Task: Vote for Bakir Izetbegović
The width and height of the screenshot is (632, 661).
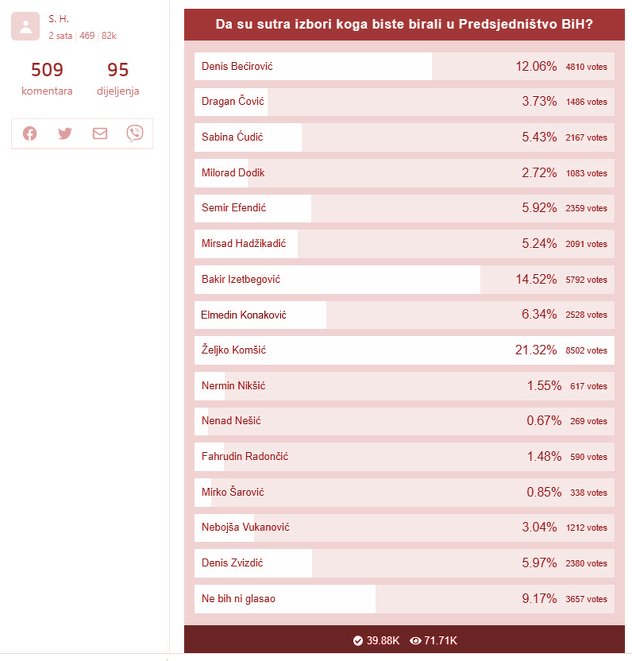Action: 404,279
